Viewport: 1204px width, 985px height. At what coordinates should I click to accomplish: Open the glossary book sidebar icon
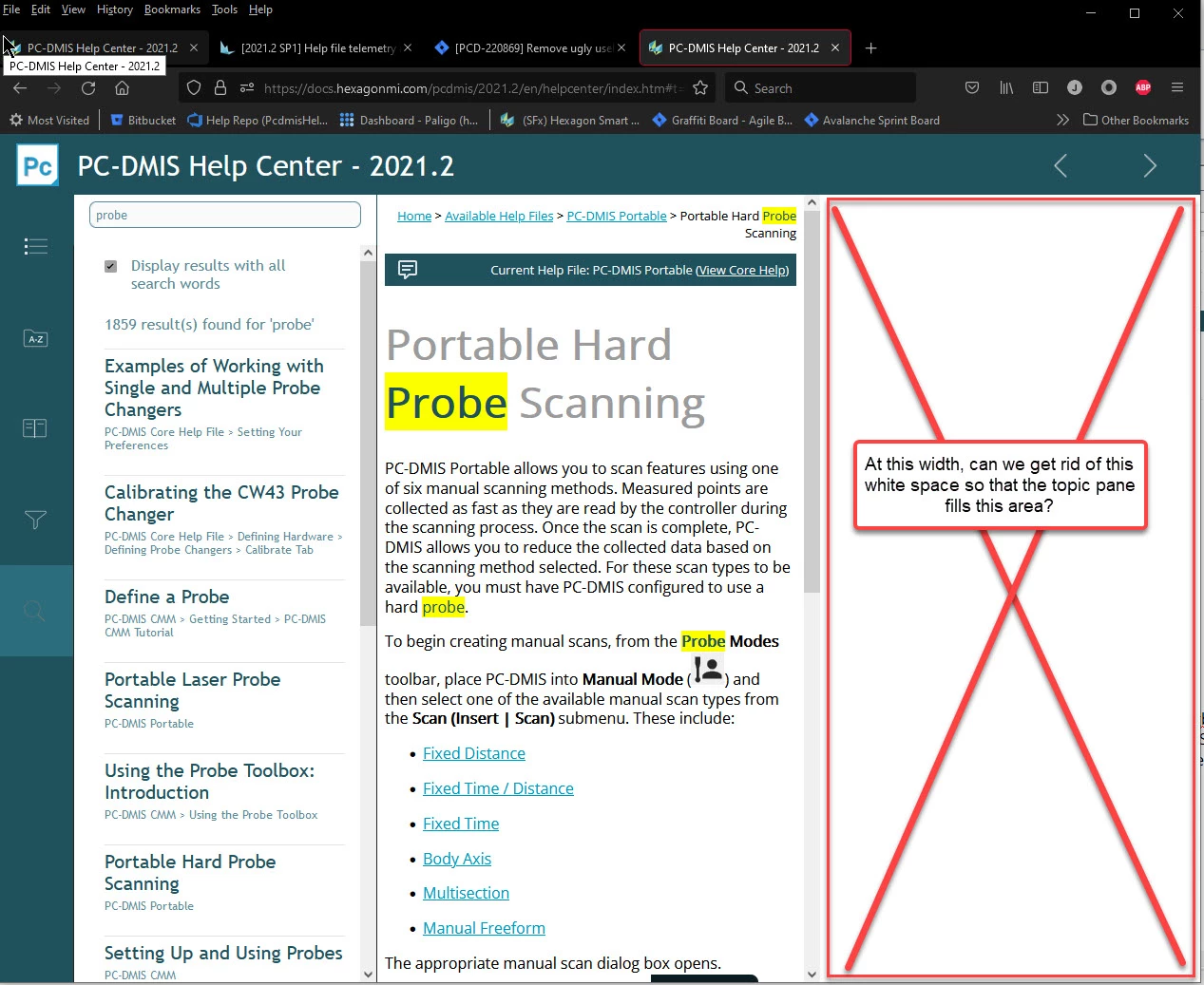click(x=35, y=428)
